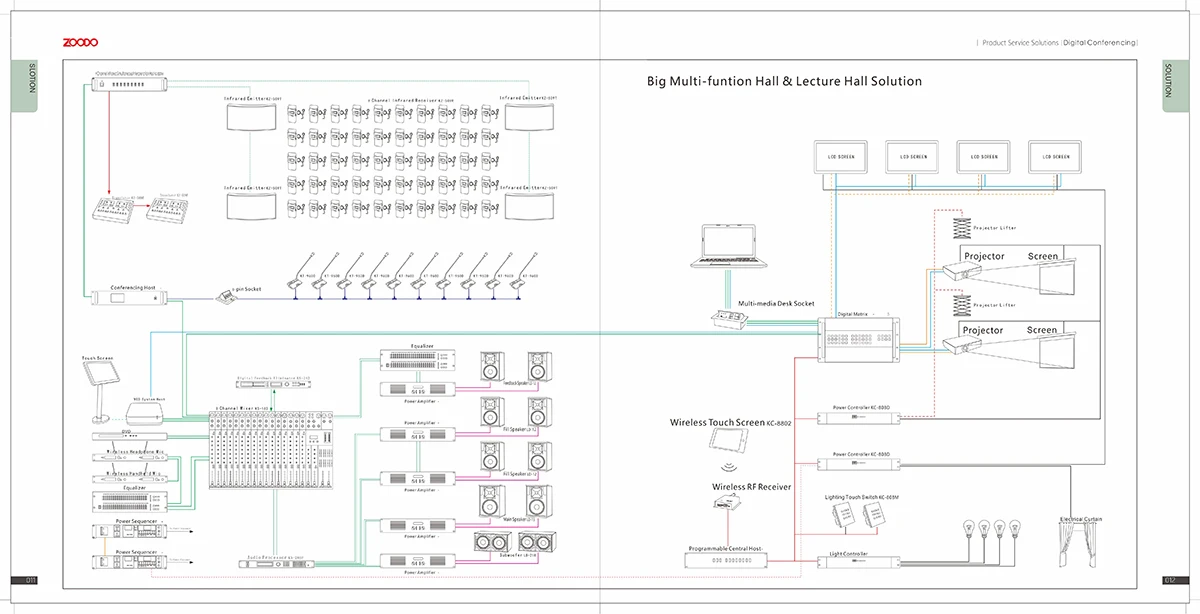Toggle the left Lighting Touch Switch panel

coord(841,517)
